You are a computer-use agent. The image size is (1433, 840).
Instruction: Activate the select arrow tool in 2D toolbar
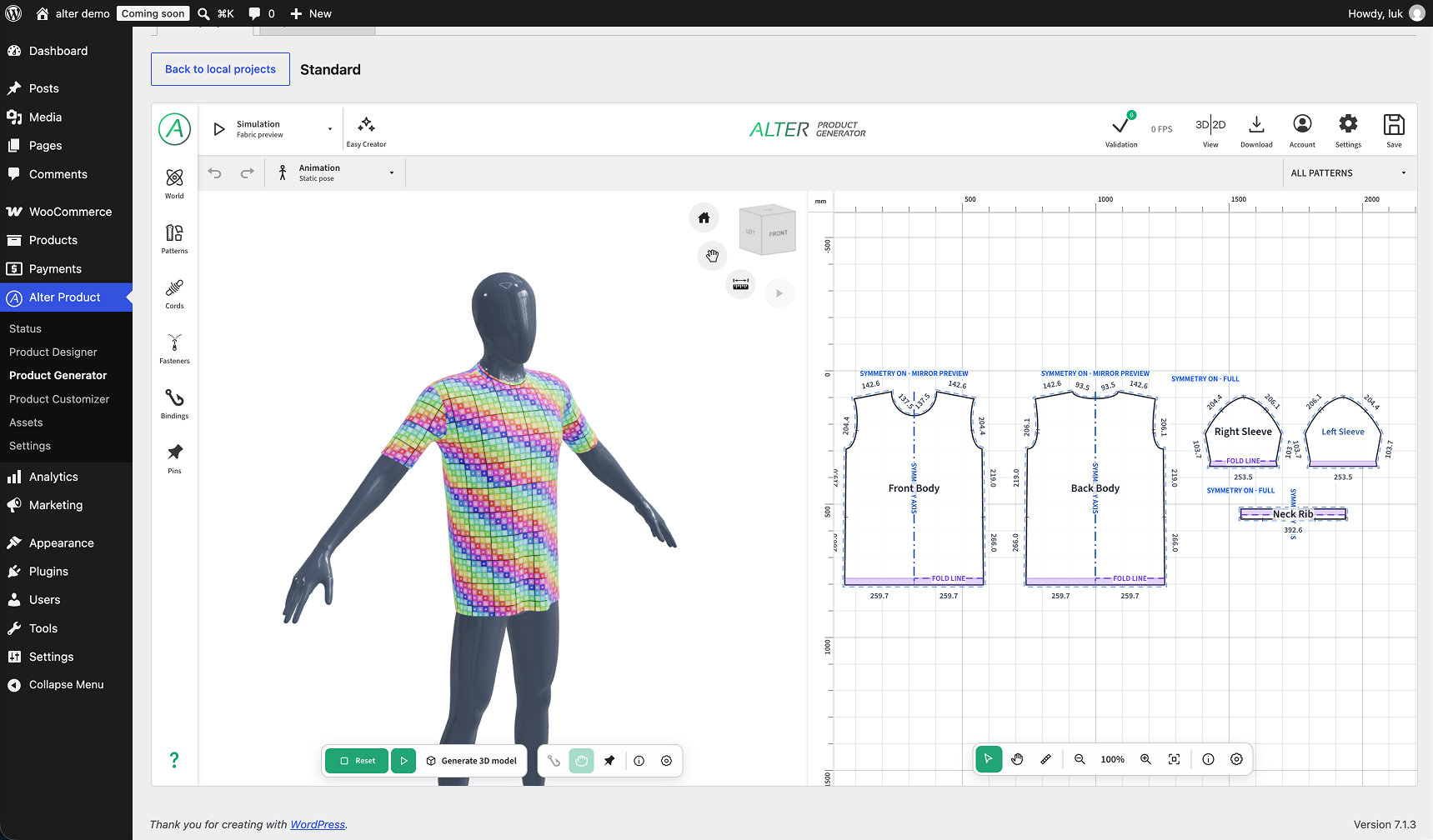coord(989,759)
